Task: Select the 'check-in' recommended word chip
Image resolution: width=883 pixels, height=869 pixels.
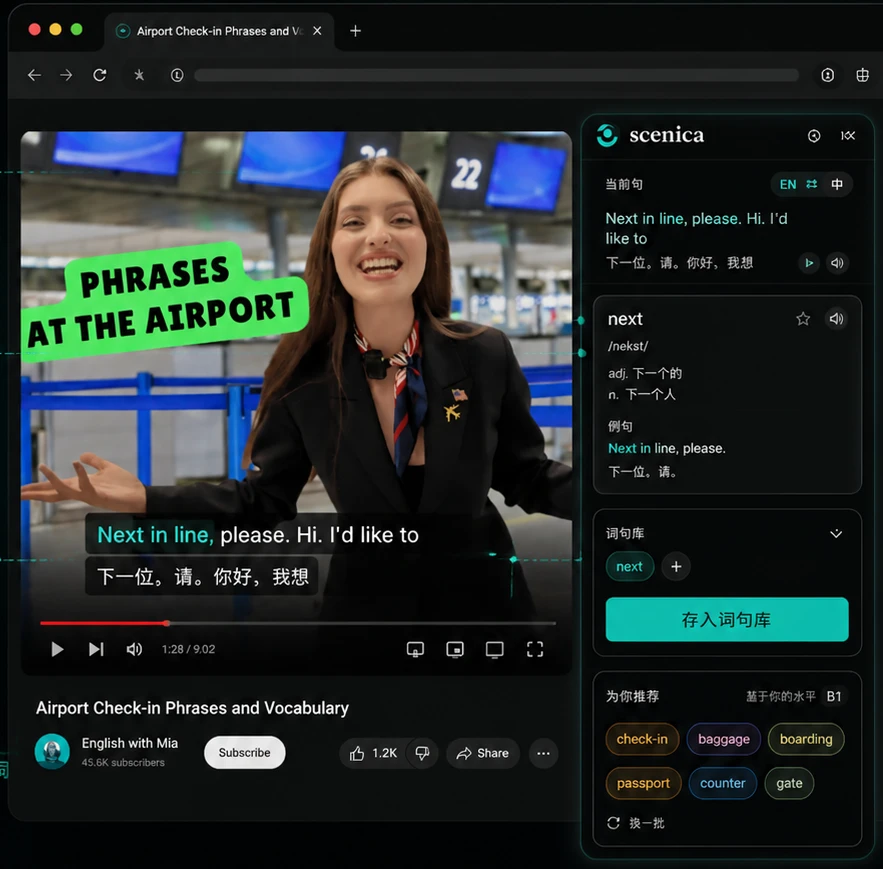Action: (642, 739)
